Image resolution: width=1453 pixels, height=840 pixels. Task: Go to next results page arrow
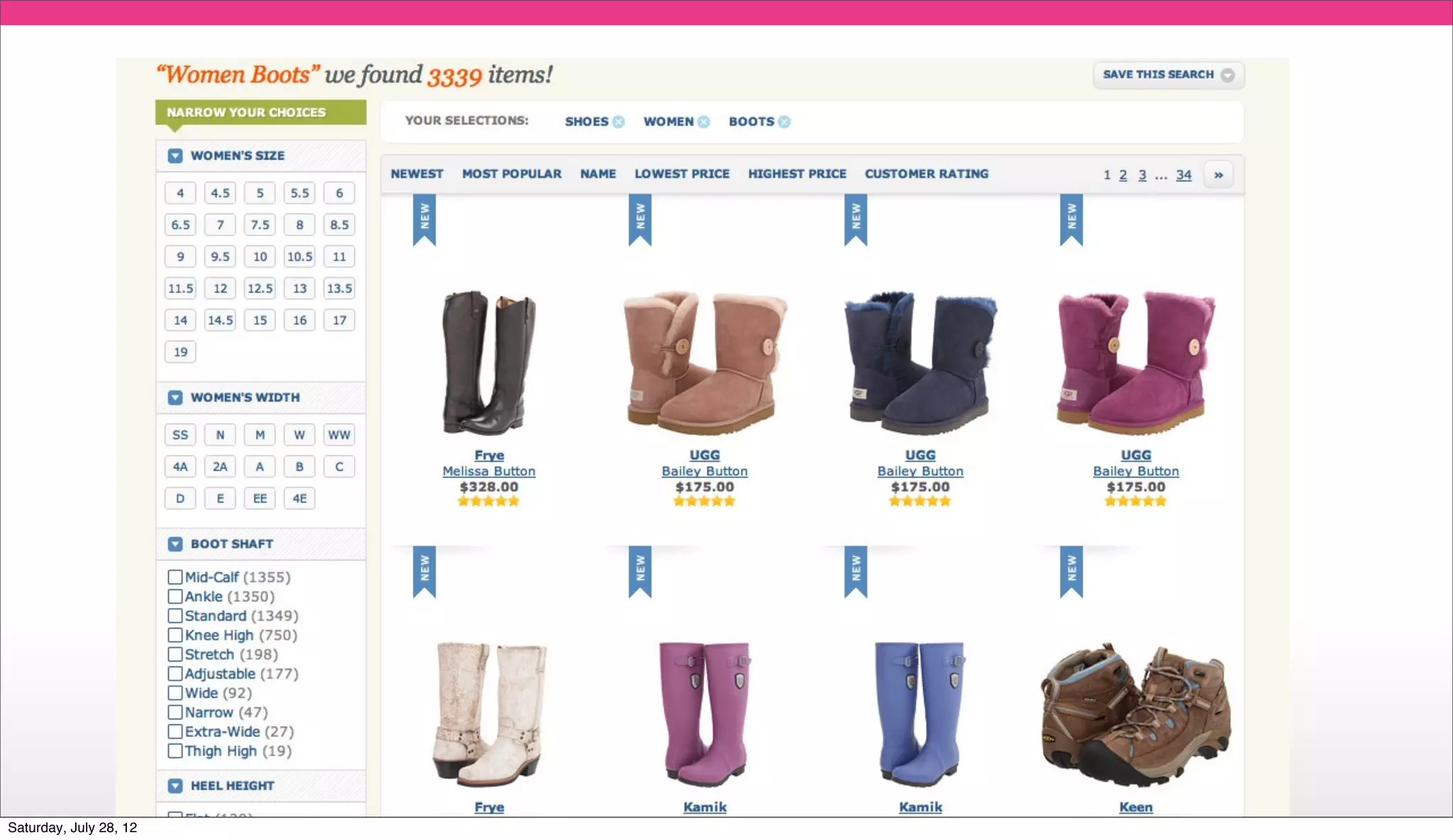tap(1218, 175)
